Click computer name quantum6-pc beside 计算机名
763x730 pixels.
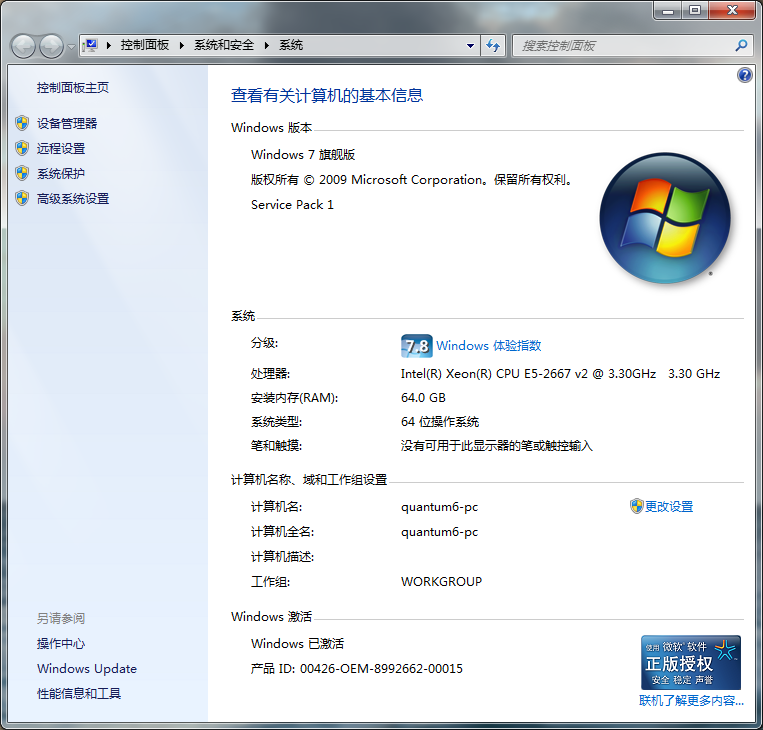tap(439, 507)
